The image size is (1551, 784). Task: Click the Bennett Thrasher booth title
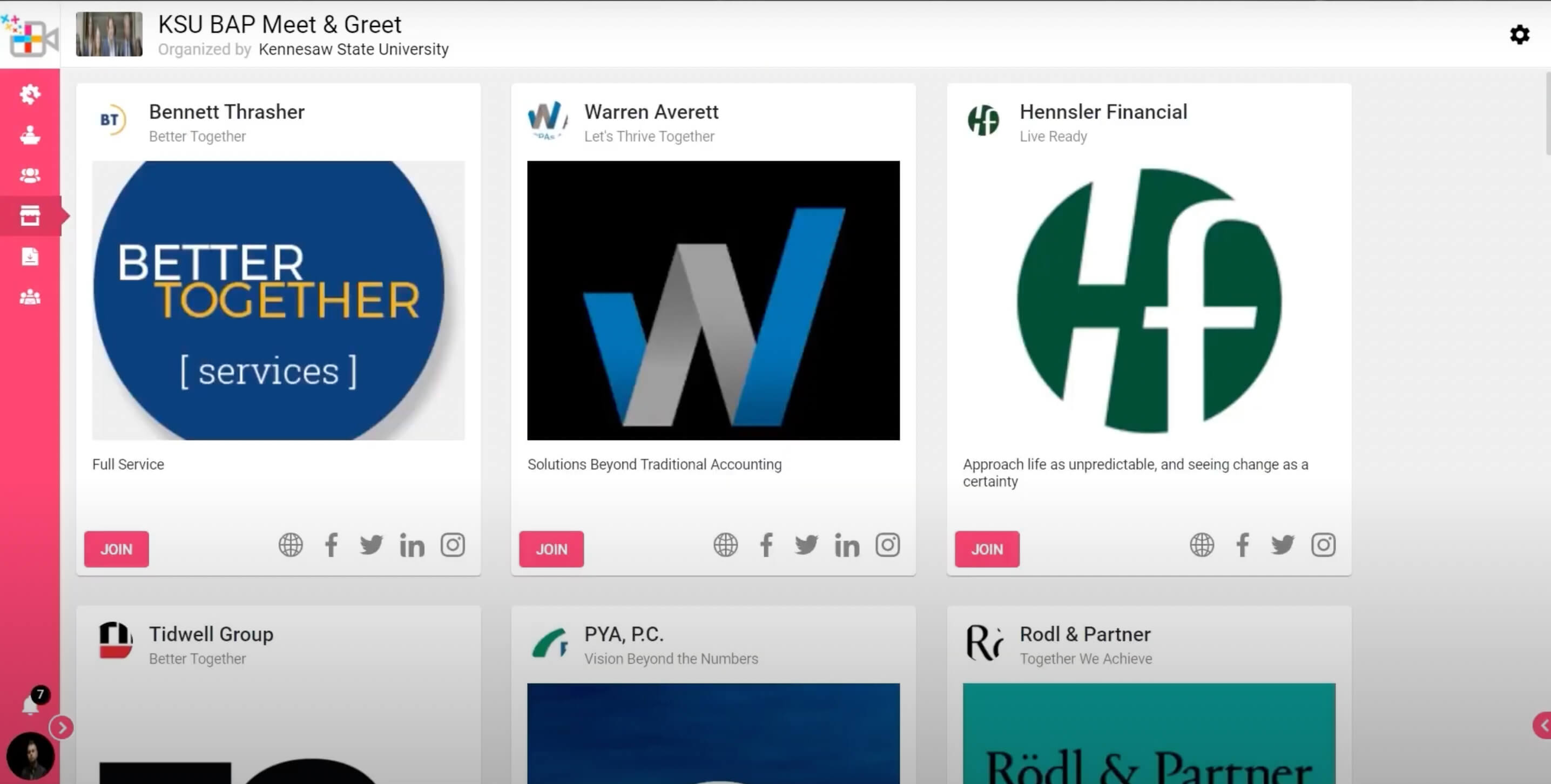tap(226, 112)
